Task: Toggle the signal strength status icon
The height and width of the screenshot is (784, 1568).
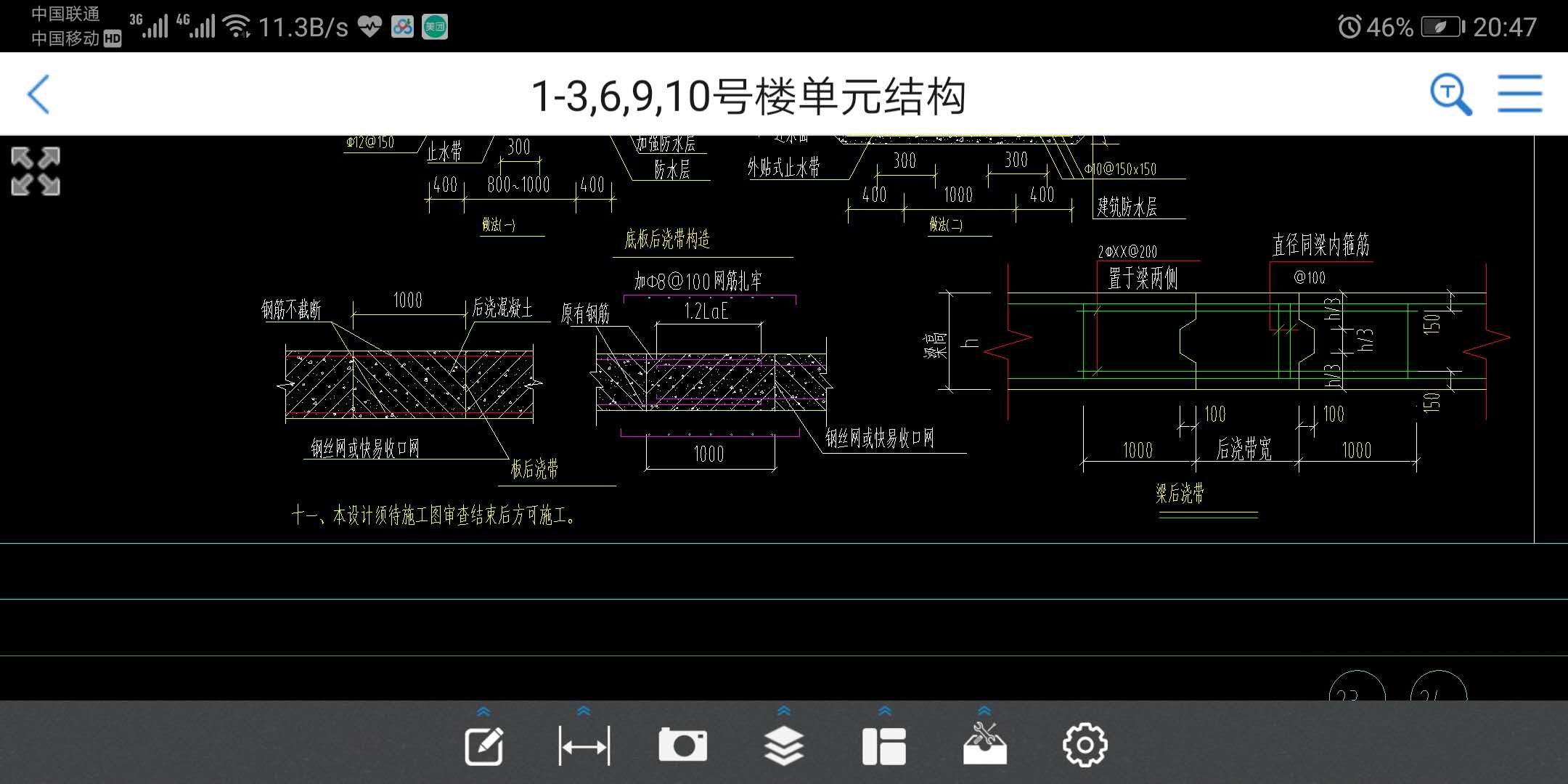Action: (x=155, y=19)
